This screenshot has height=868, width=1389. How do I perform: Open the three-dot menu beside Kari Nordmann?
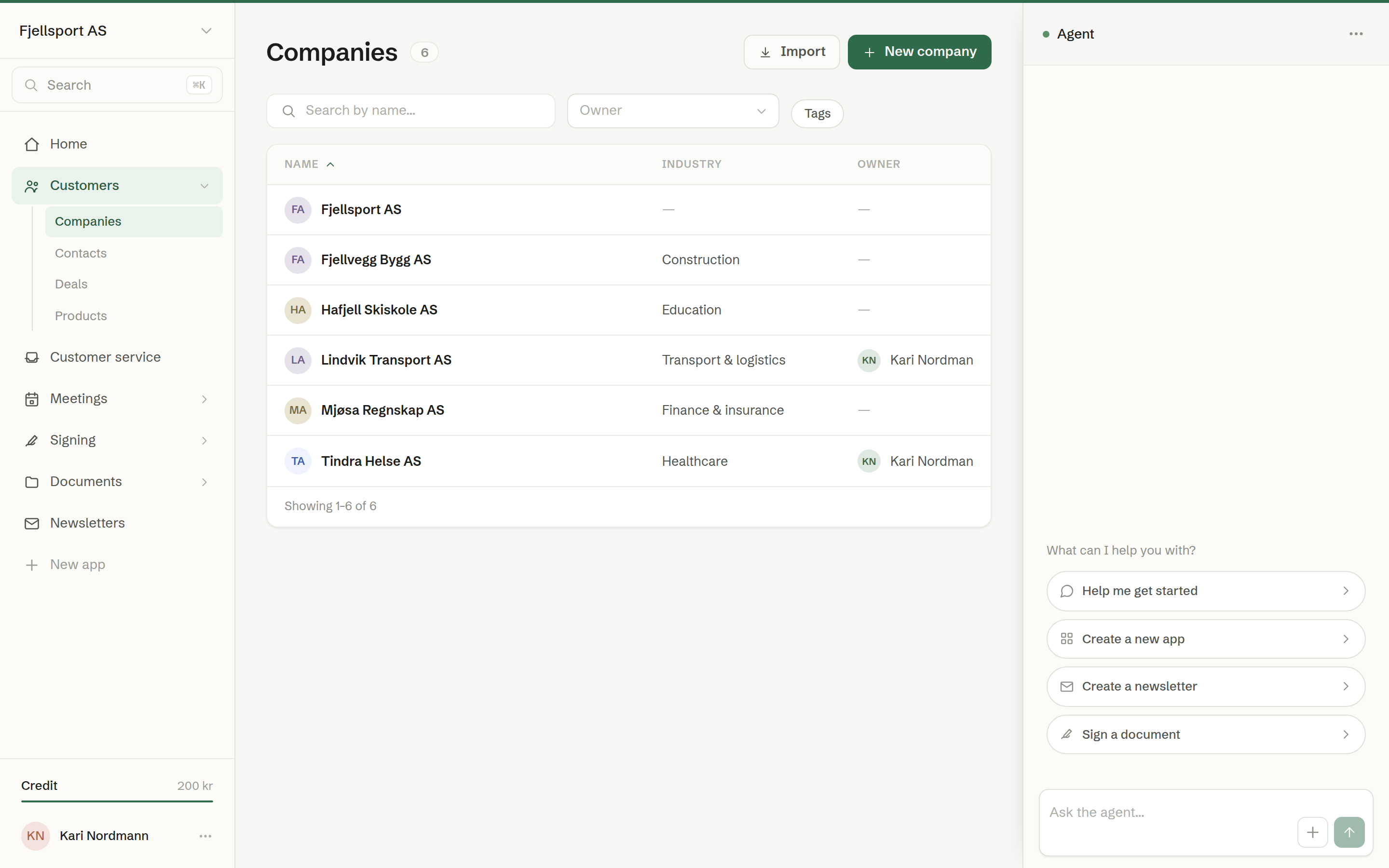point(205,836)
